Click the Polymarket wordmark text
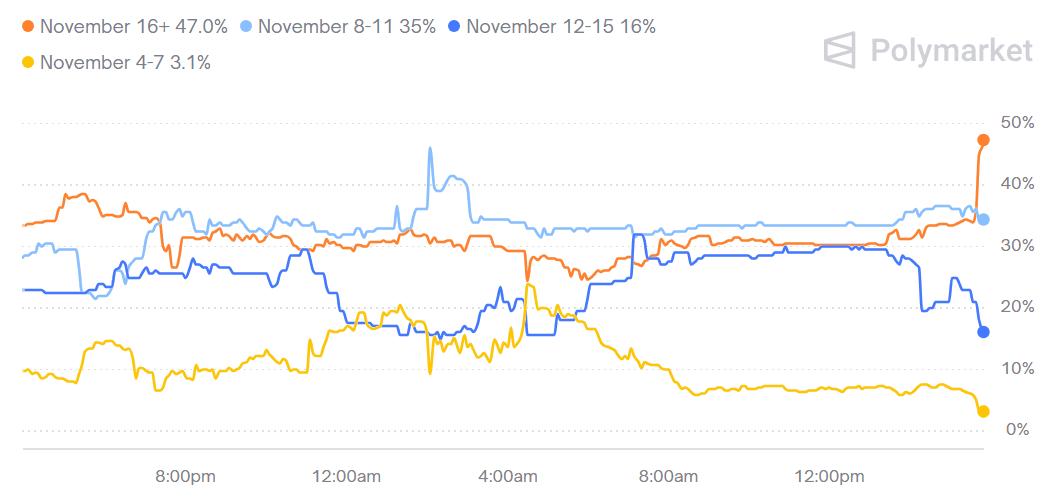This screenshot has height=502, width=1053. pos(950,50)
